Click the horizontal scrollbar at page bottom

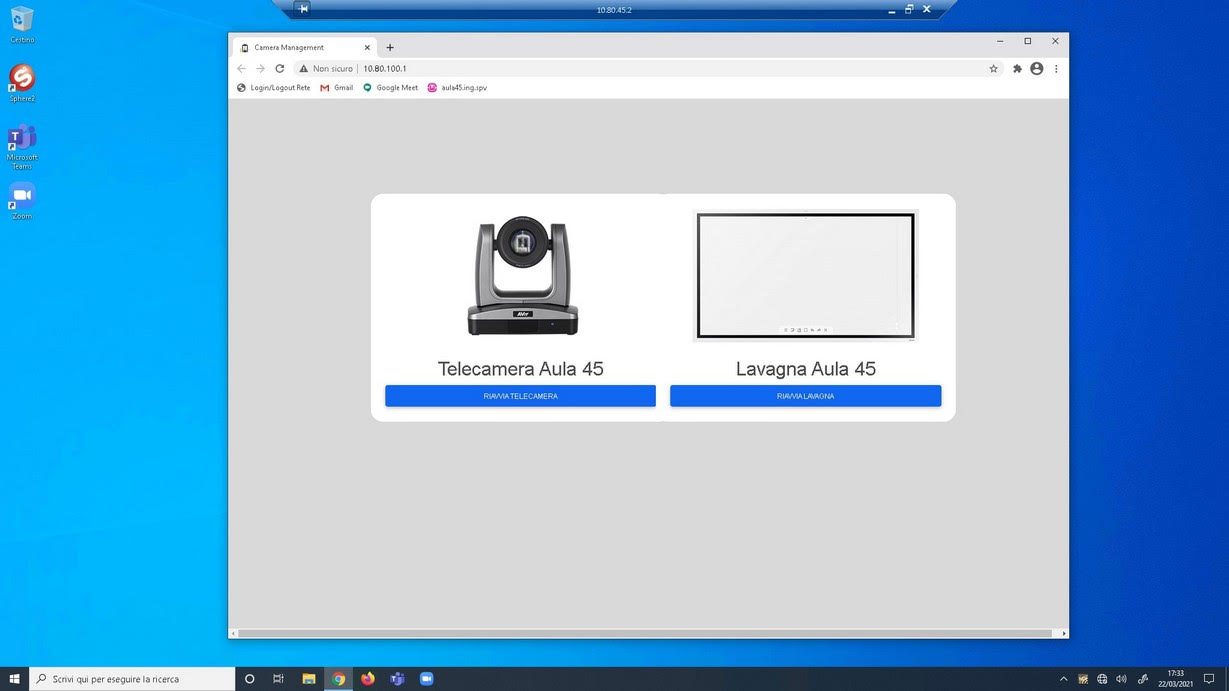[x=645, y=633]
